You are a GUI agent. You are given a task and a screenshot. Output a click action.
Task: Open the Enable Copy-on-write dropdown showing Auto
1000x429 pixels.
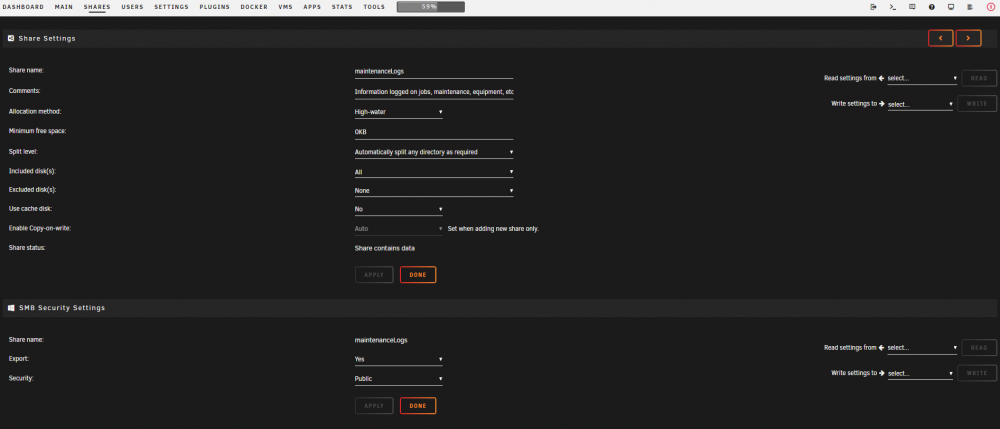399,228
